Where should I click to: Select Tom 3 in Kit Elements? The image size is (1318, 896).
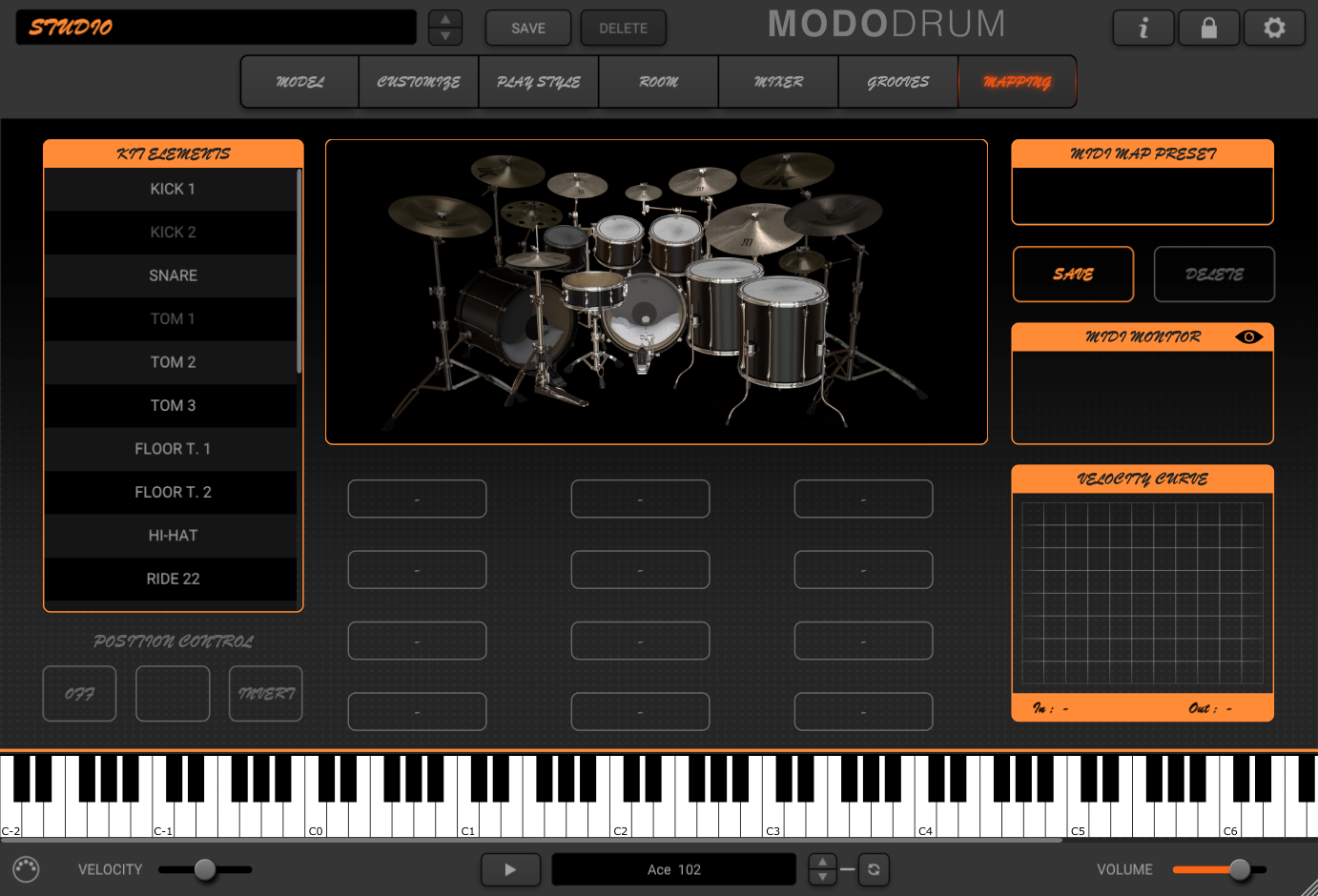[x=172, y=406]
